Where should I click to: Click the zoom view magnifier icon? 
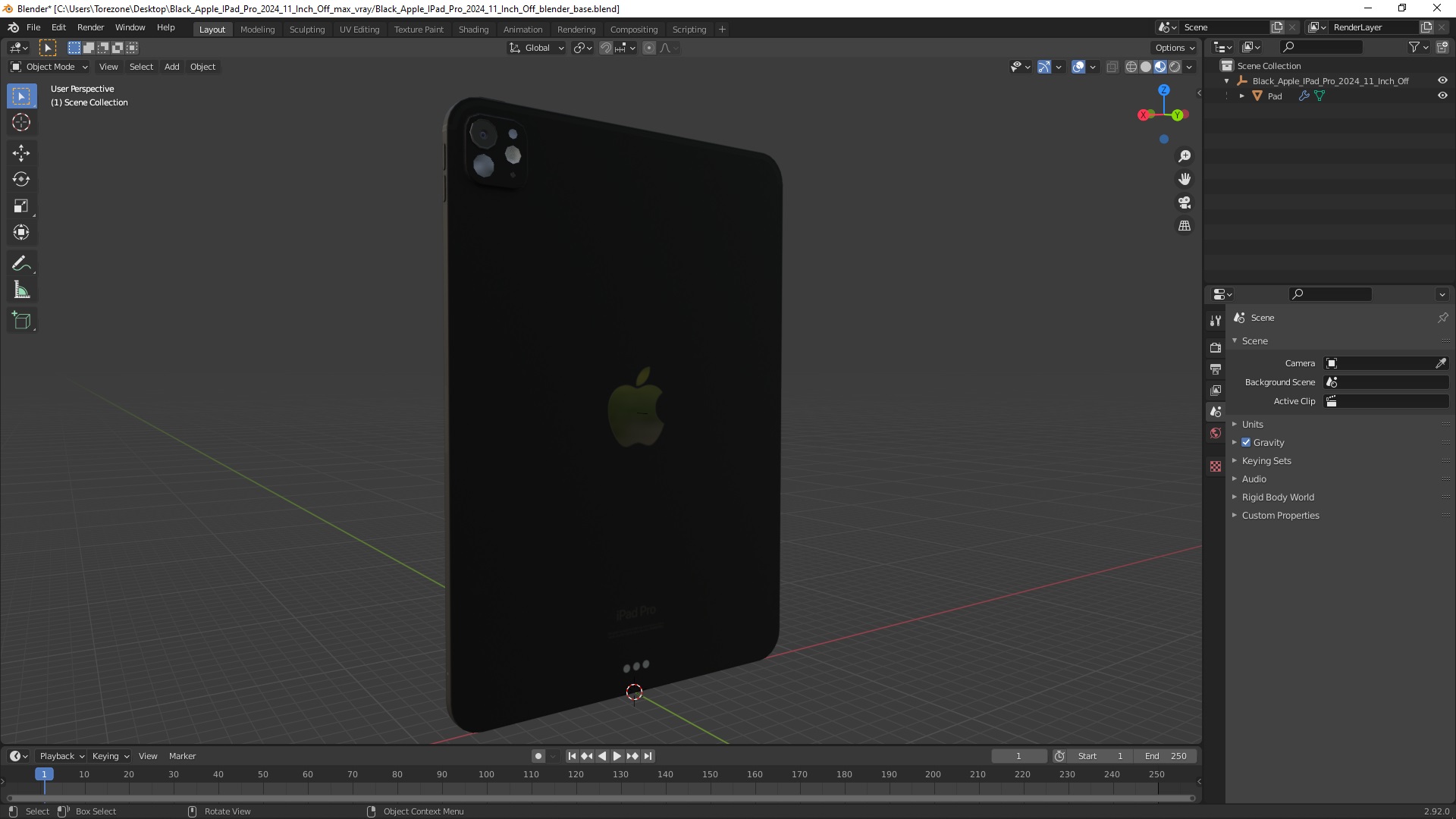(1185, 156)
